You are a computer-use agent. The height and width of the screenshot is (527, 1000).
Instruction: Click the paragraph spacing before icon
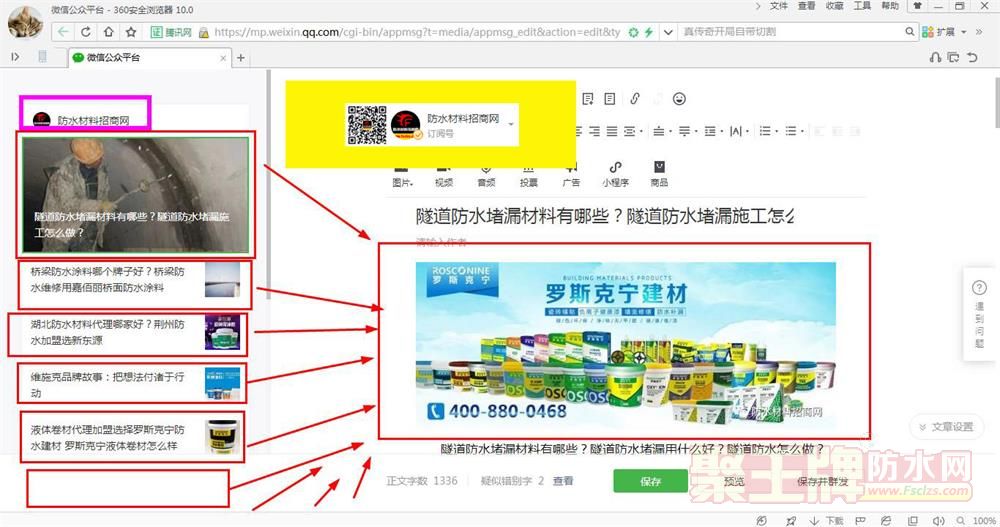[x=658, y=131]
